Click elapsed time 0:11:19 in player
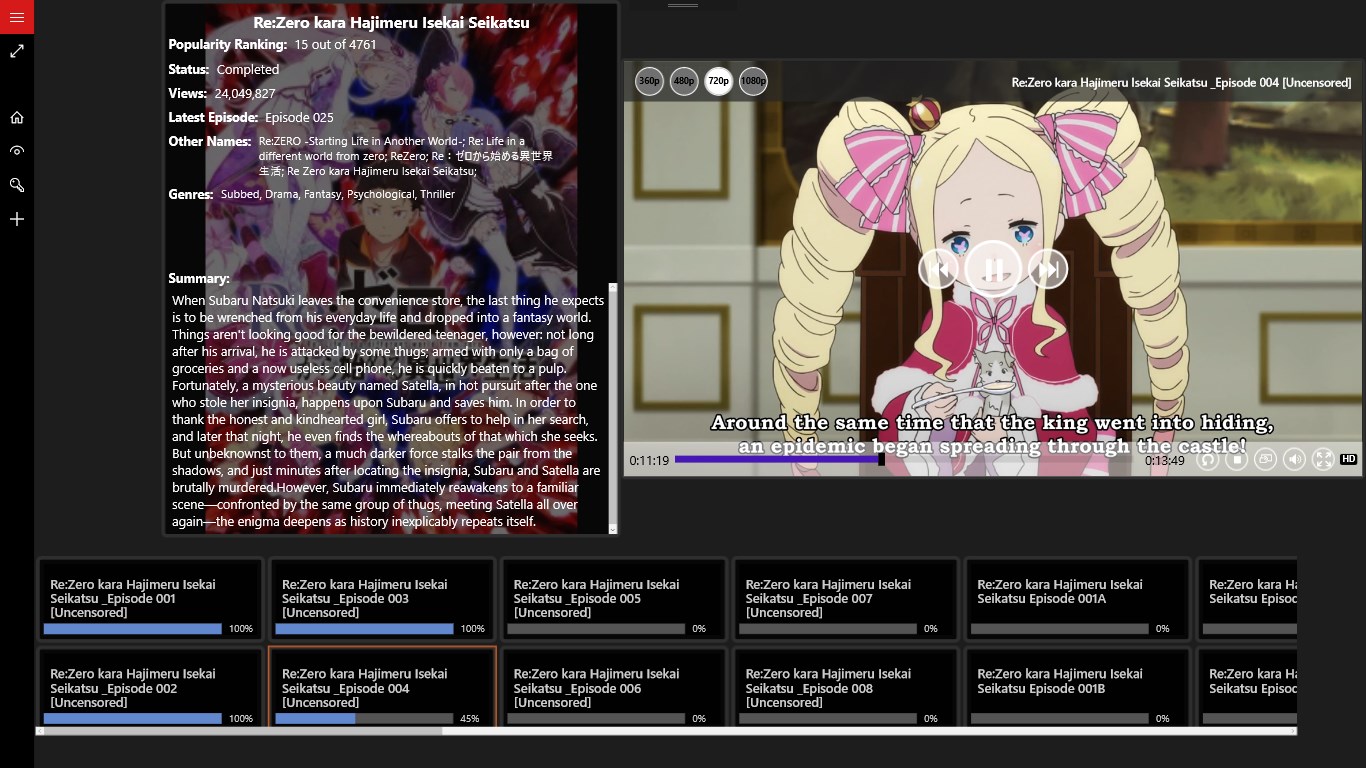 pyautogui.click(x=649, y=461)
